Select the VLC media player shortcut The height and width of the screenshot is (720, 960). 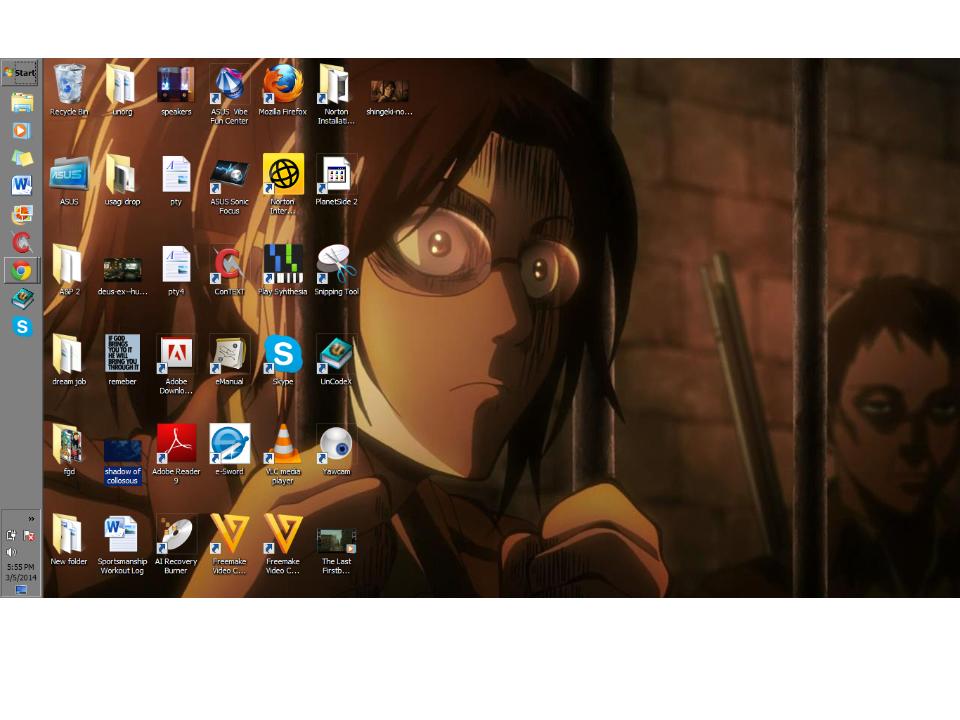(x=282, y=454)
